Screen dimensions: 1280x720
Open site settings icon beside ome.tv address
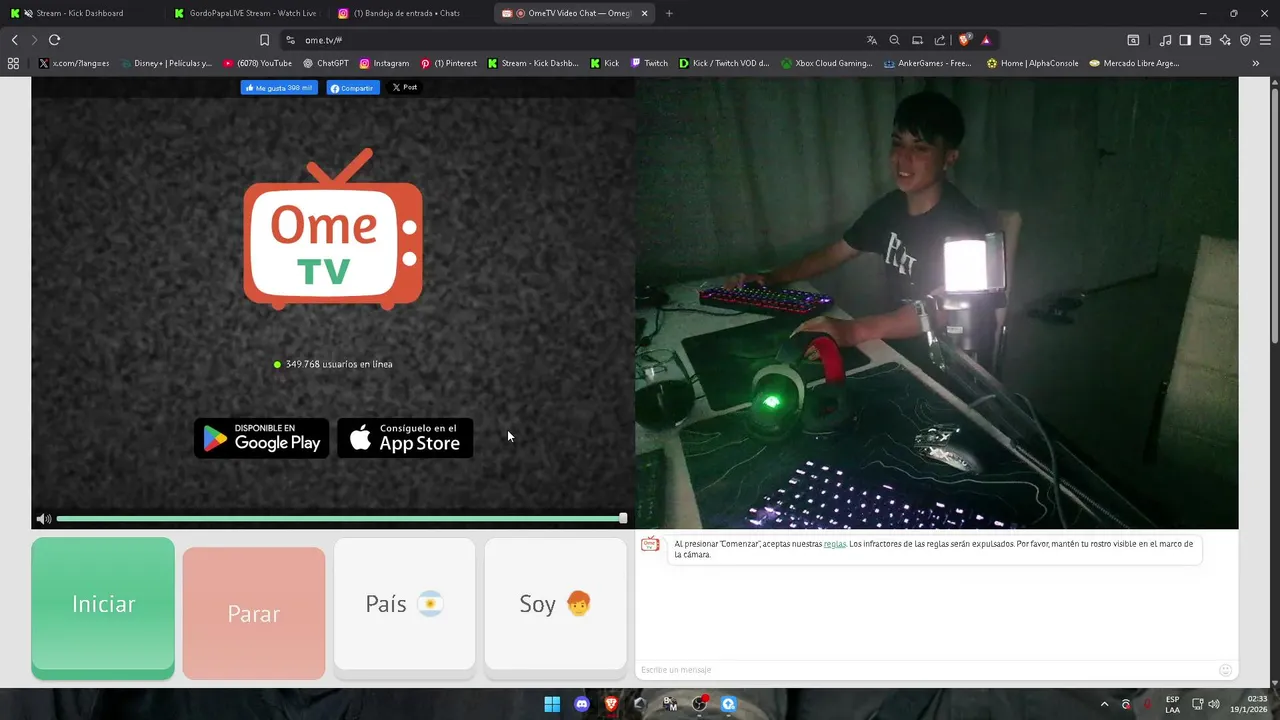click(x=290, y=40)
